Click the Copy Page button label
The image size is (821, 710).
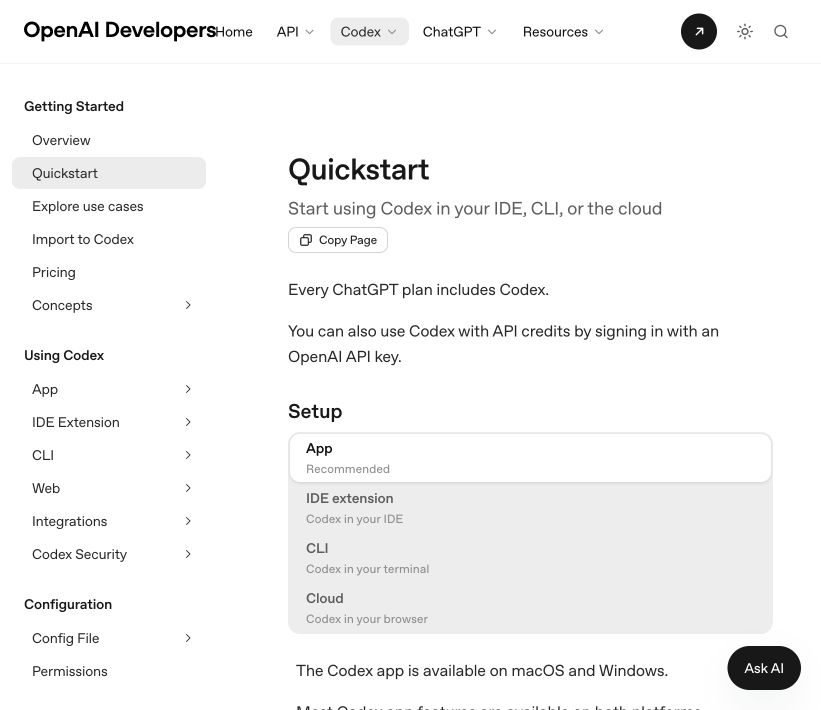click(x=348, y=240)
